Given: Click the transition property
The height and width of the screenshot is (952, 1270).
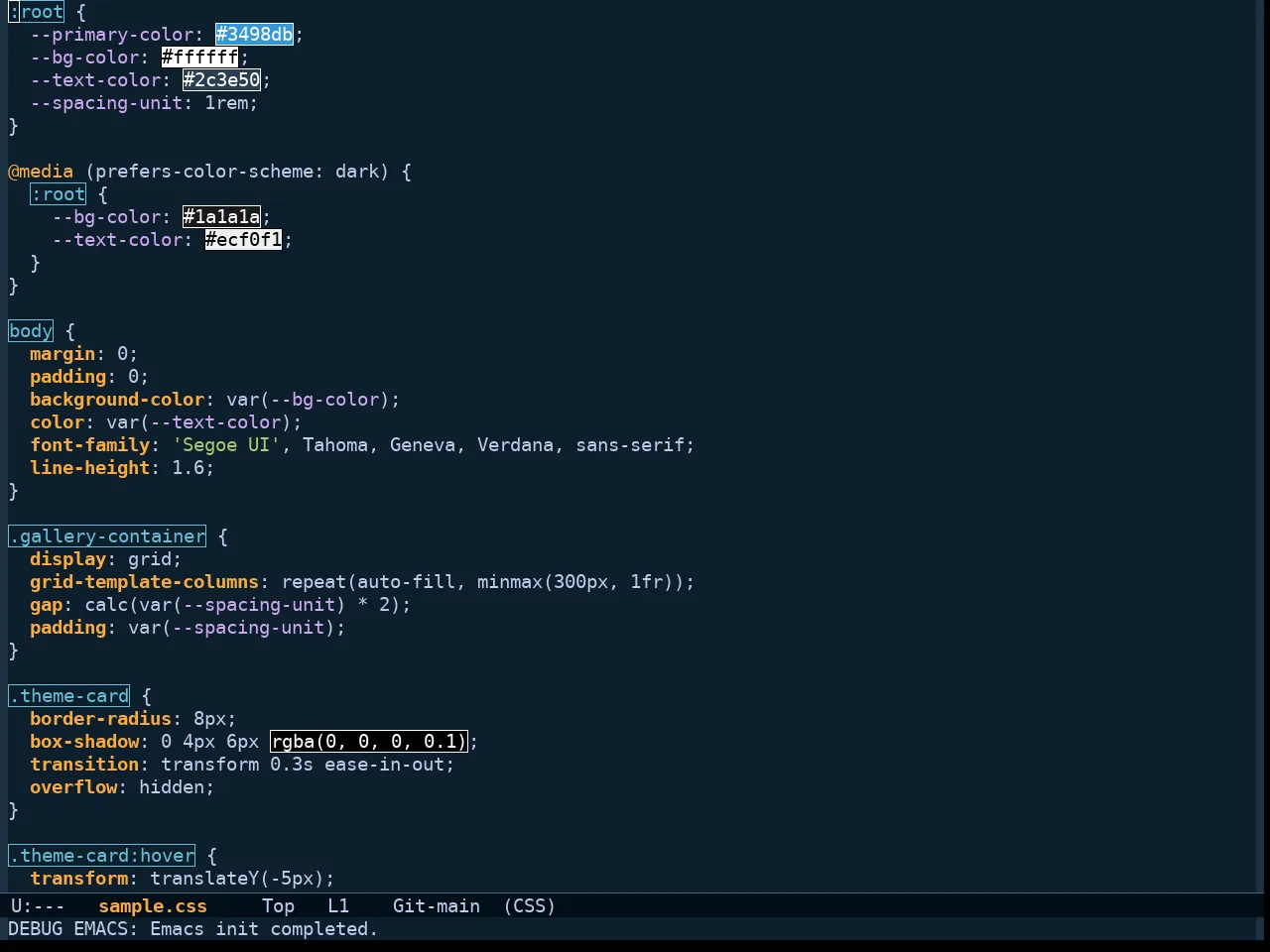Looking at the screenshot, I should click(x=84, y=765).
